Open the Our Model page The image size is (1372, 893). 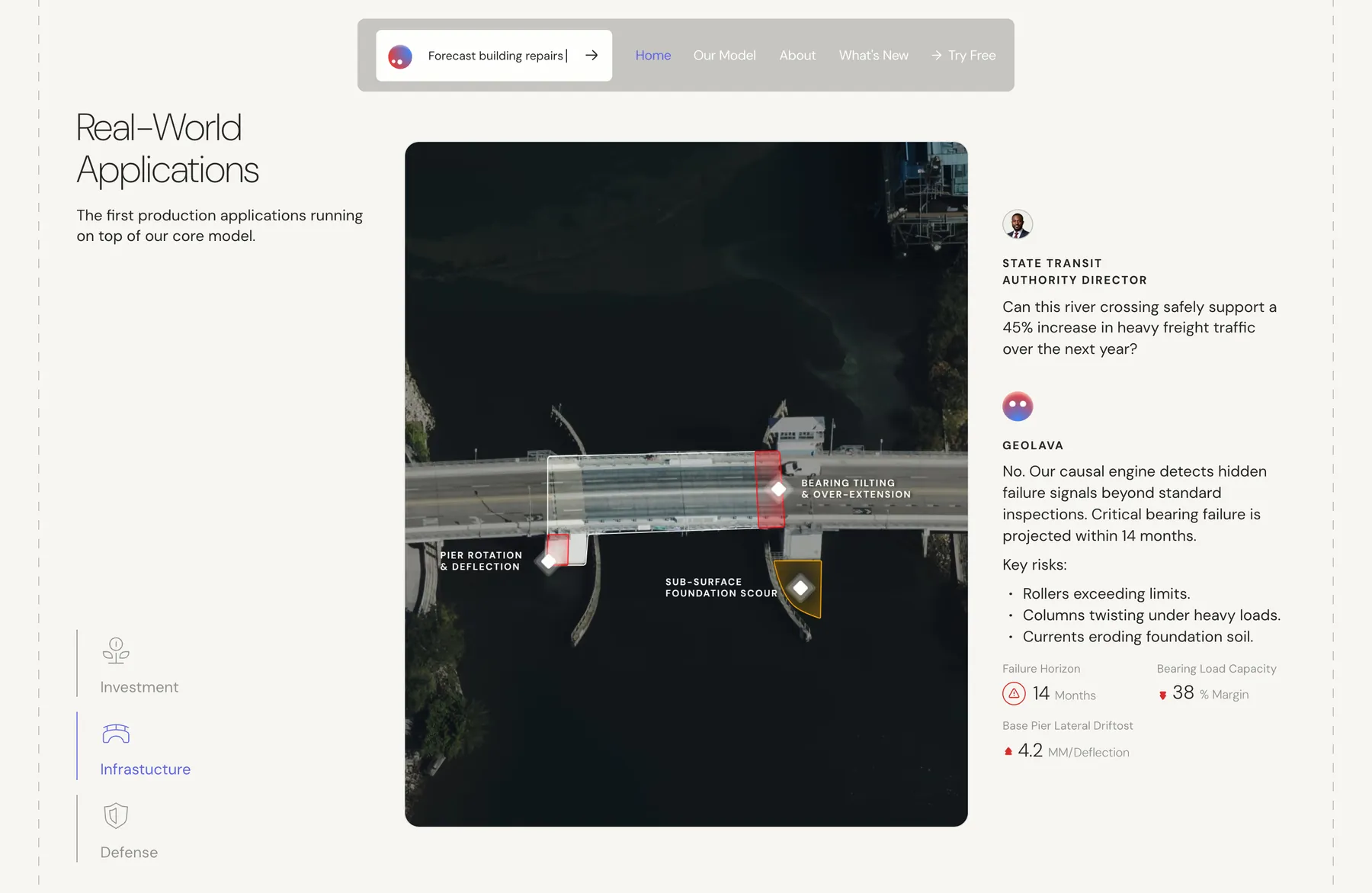pos(725,56)
